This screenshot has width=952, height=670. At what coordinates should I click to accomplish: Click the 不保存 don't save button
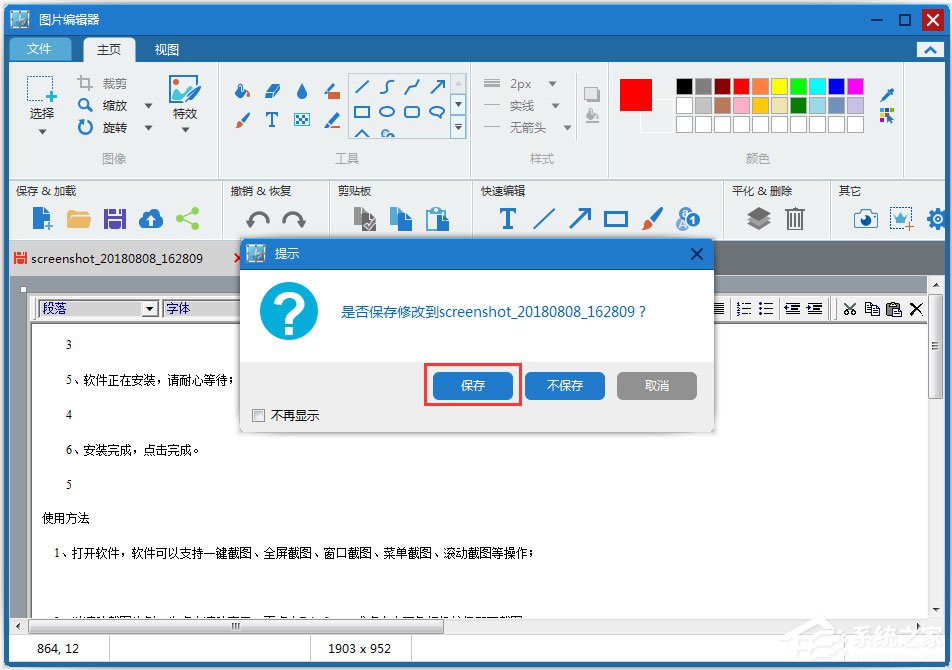click(x=565, y=385)
